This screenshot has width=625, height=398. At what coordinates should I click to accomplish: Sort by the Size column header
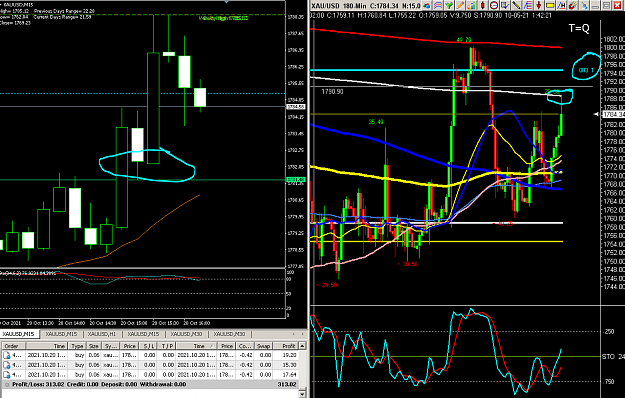point(93,346)
